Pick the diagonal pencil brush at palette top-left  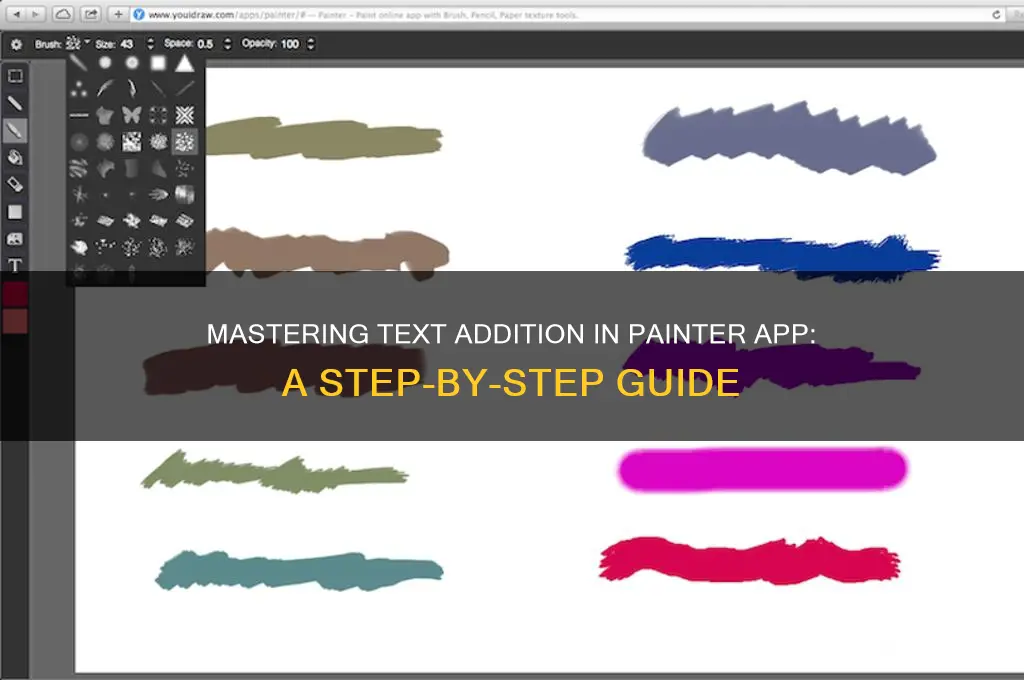coord(79,63)
